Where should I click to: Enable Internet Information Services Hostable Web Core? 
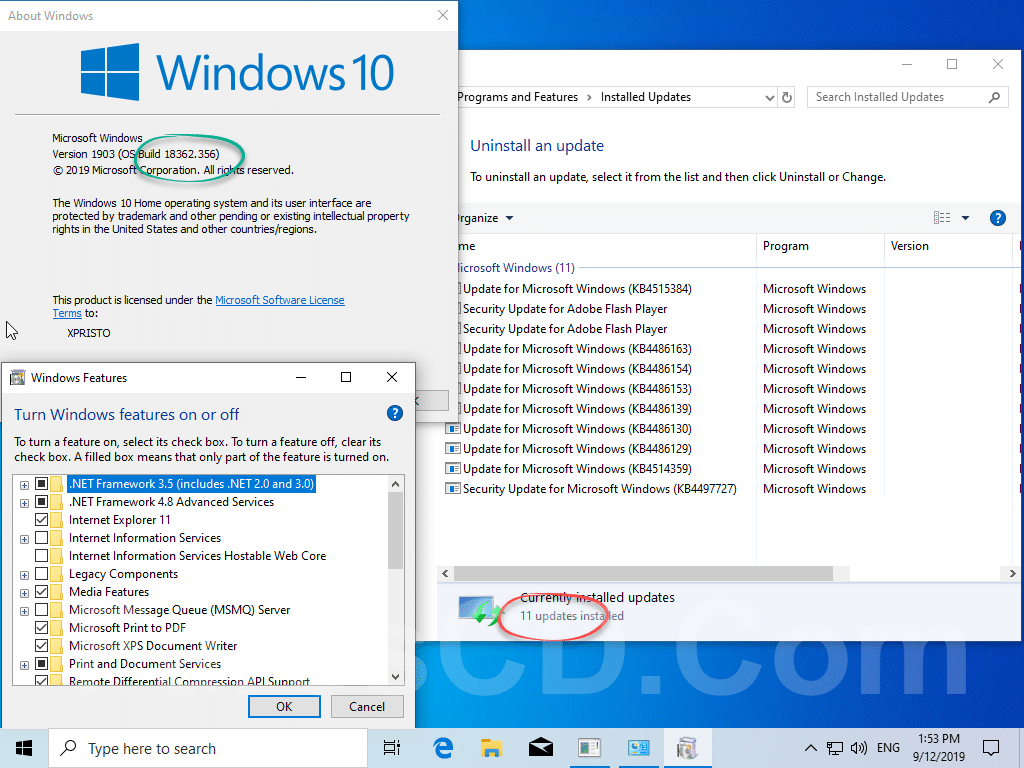click(41, 556)
